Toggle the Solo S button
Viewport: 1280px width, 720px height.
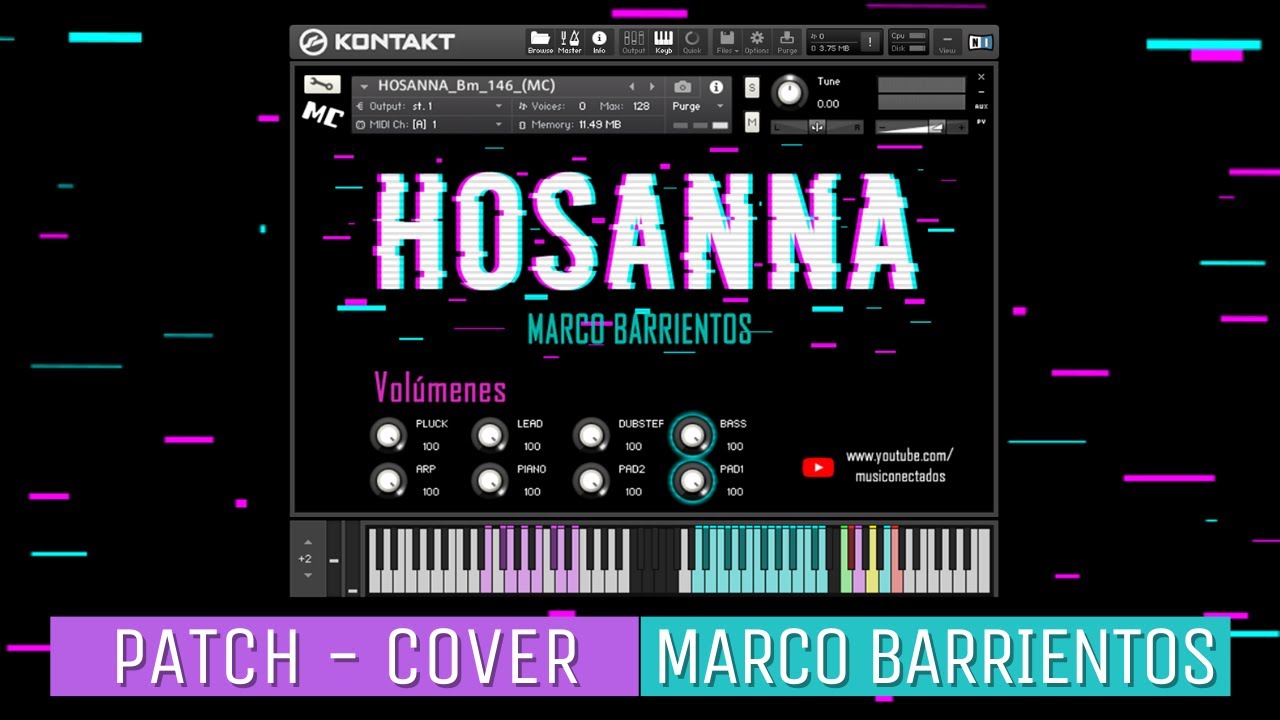752,87
